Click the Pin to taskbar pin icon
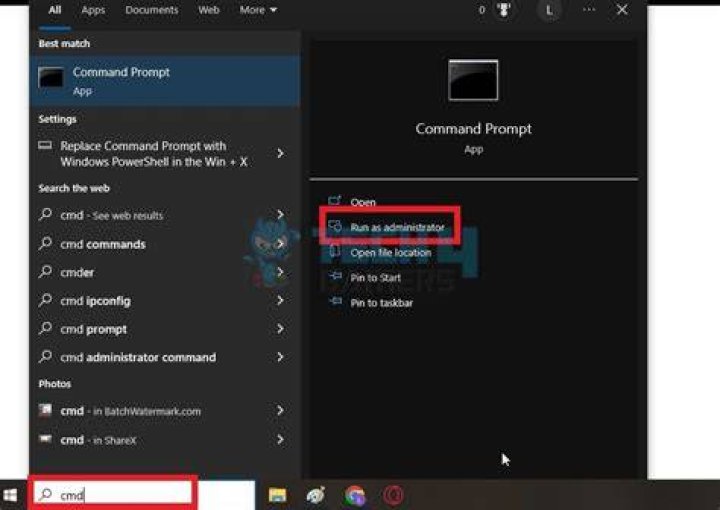 pyautogui.click(x=335, y=301)
